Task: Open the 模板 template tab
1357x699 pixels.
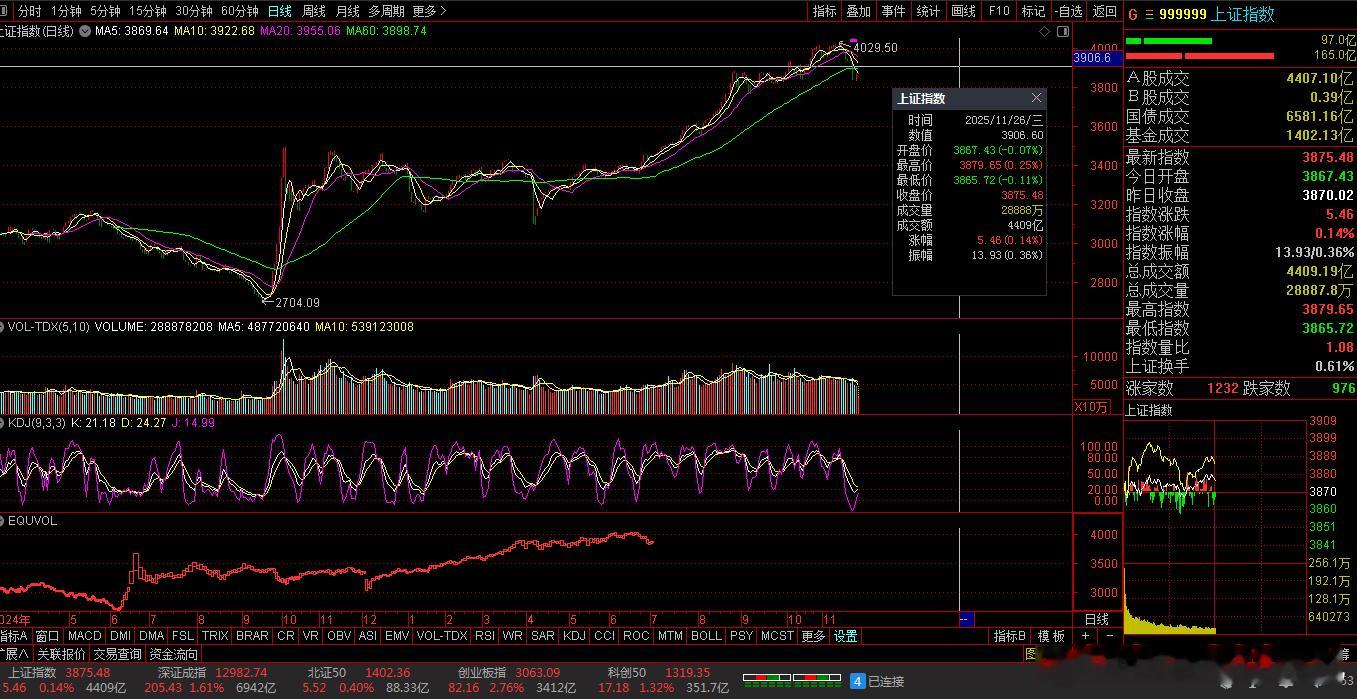Action: (x=1052, y=636)
